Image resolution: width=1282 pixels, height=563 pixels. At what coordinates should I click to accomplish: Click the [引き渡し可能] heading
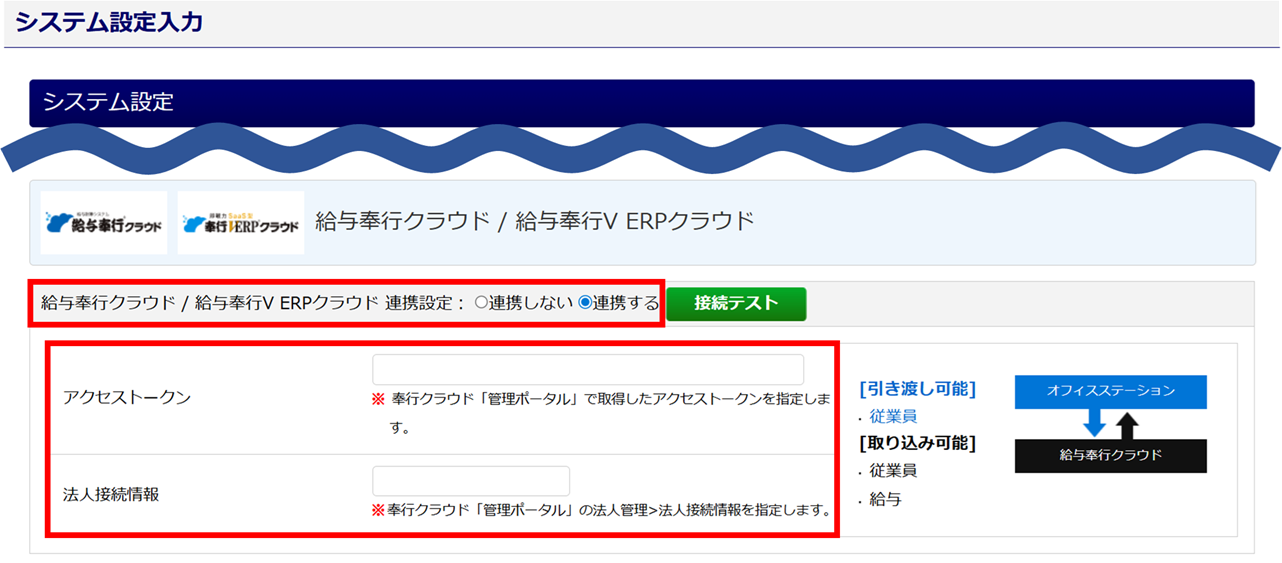[x=917, y=388]
